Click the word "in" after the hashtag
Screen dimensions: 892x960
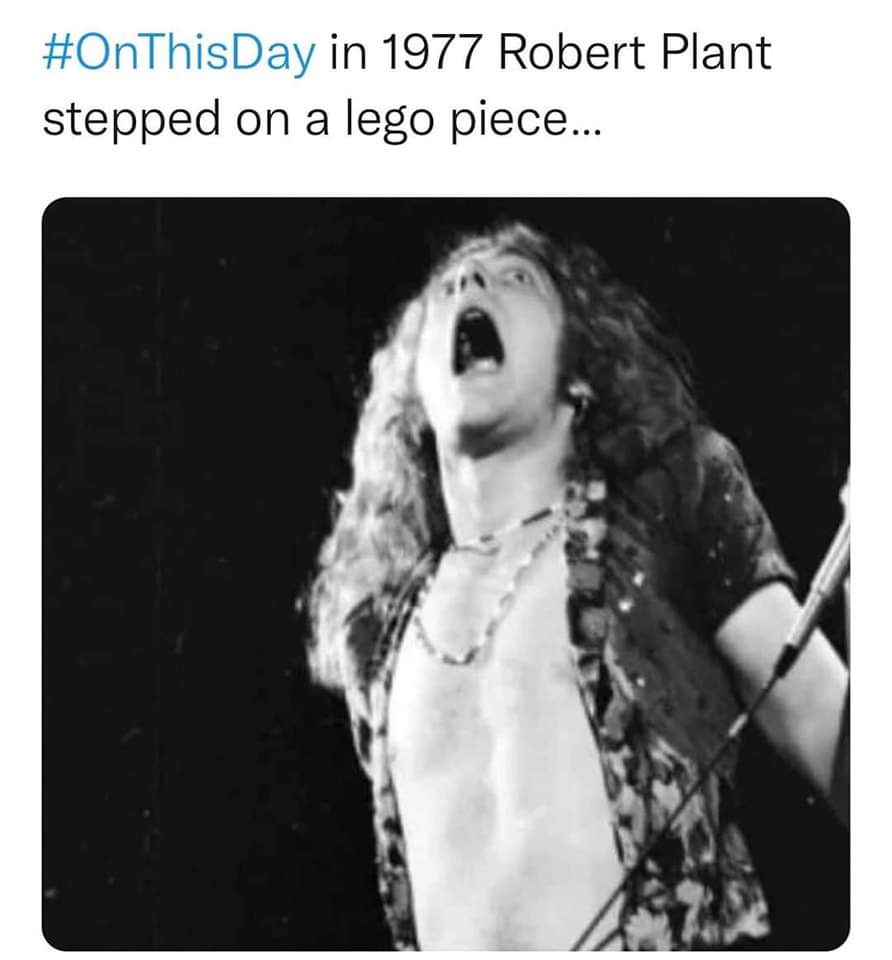click(342, 54)
